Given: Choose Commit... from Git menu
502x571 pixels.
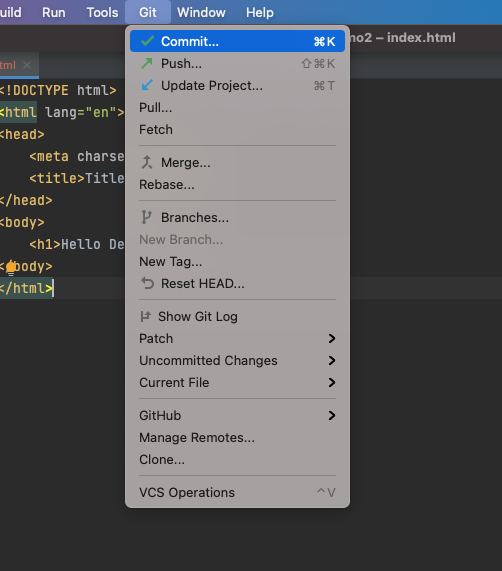Looking at the screenshot, I should pyautogui.click(x=237, y=41).
